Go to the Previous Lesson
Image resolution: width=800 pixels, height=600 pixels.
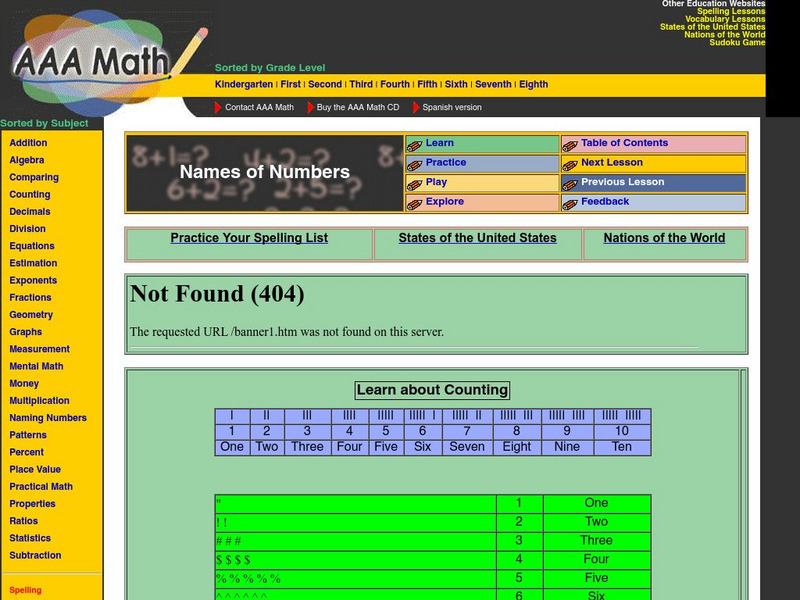[622, 182]
